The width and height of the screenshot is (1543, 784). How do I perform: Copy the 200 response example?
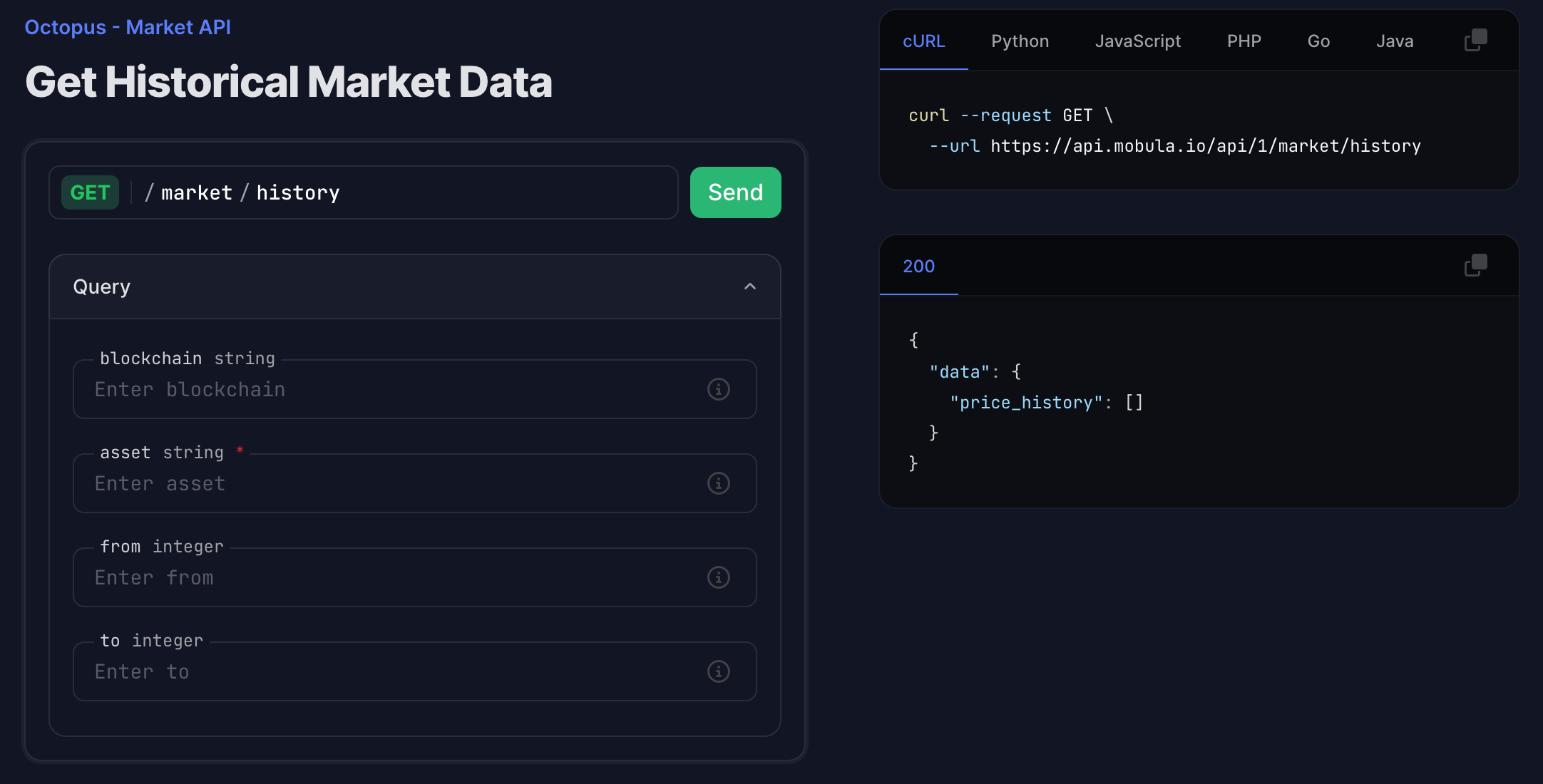point(1475,266)
